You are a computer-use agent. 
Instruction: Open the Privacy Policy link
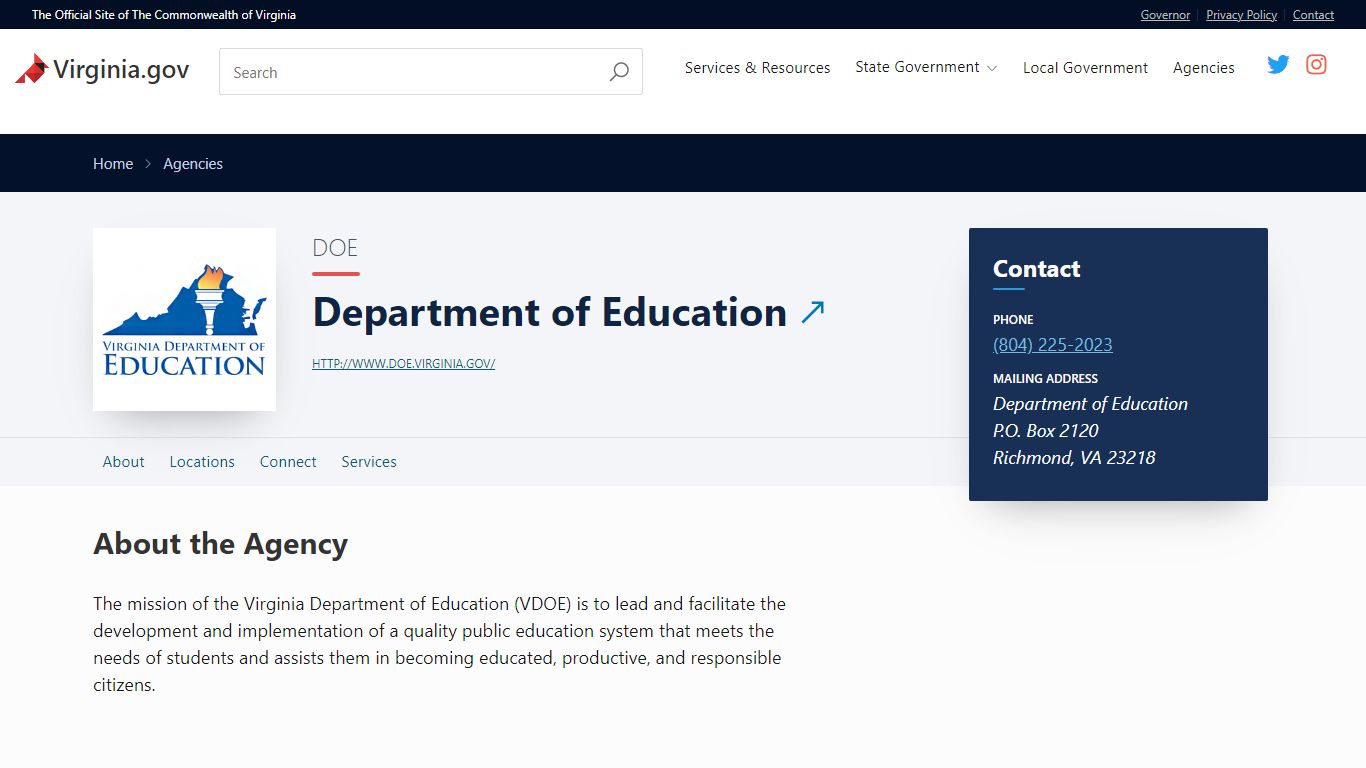pos(1241,15)
